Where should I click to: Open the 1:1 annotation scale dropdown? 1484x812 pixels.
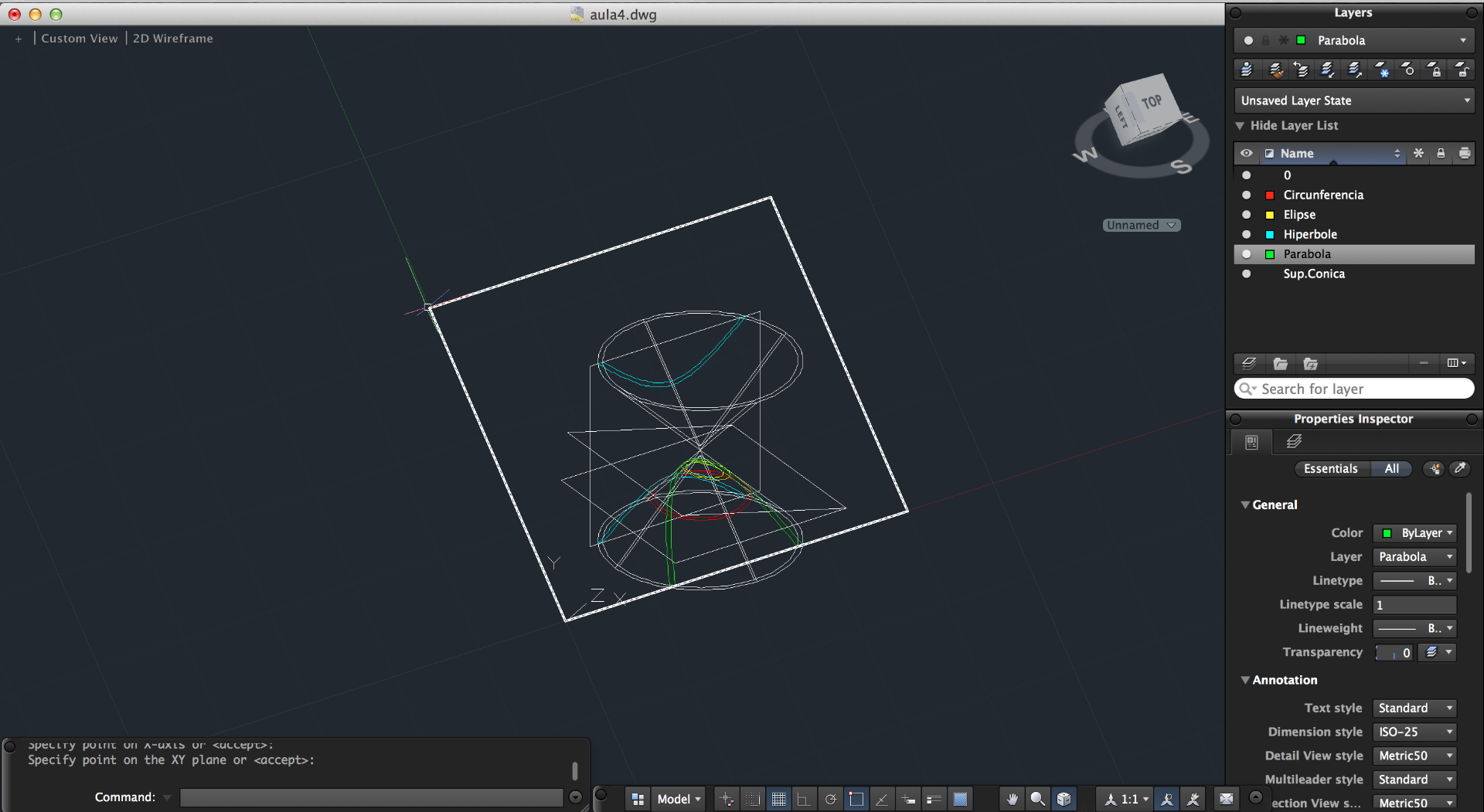point(1126,799)
